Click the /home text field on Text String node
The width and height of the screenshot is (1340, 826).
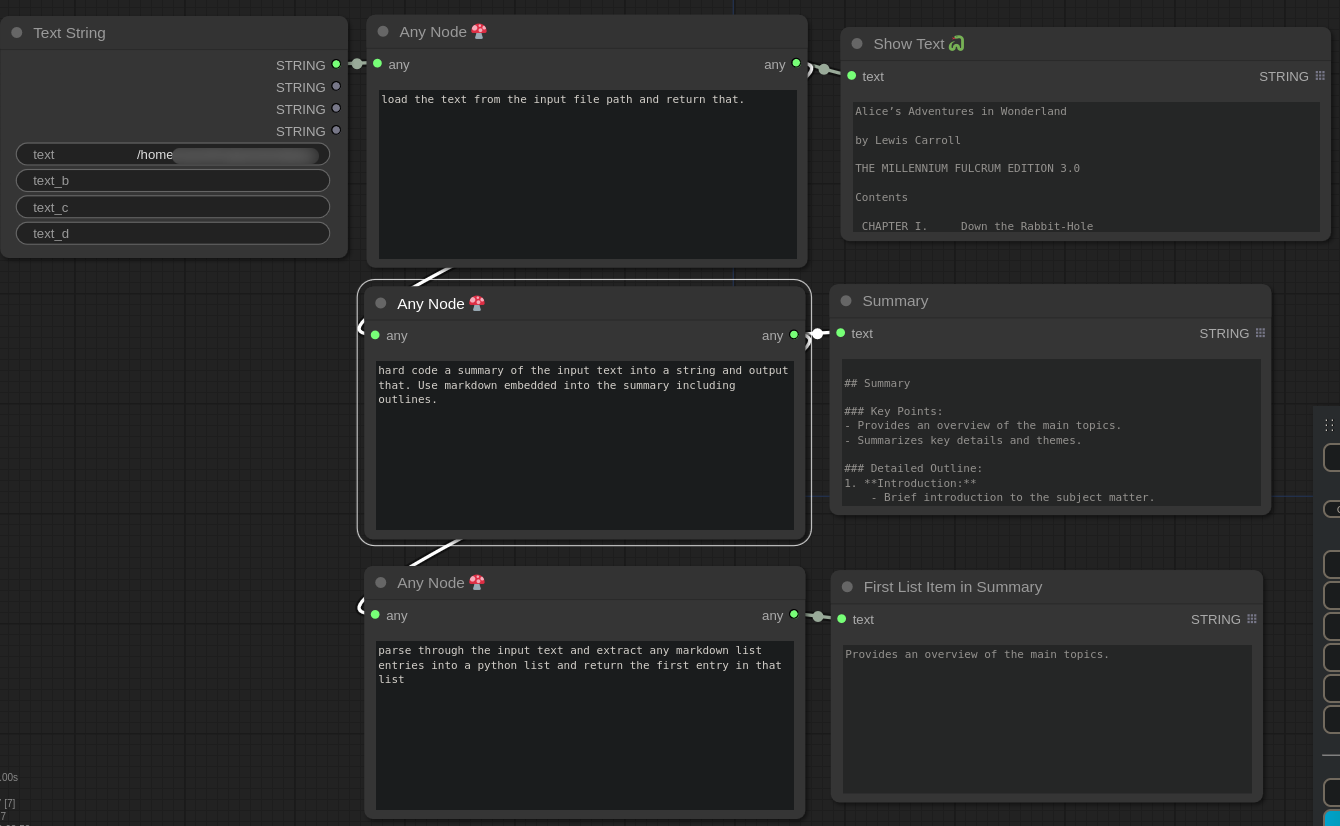[172, 154]
